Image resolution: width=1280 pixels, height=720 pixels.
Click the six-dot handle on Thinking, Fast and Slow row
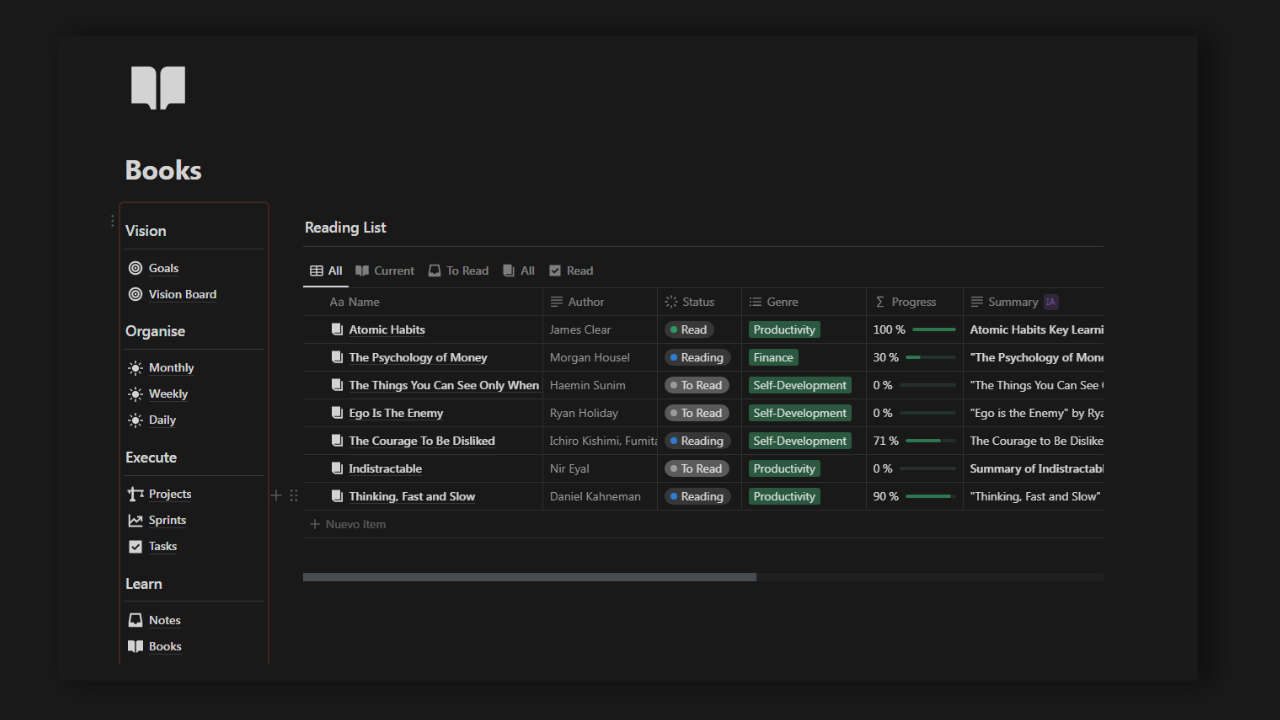pyautogui.click(x=294, y=495)
